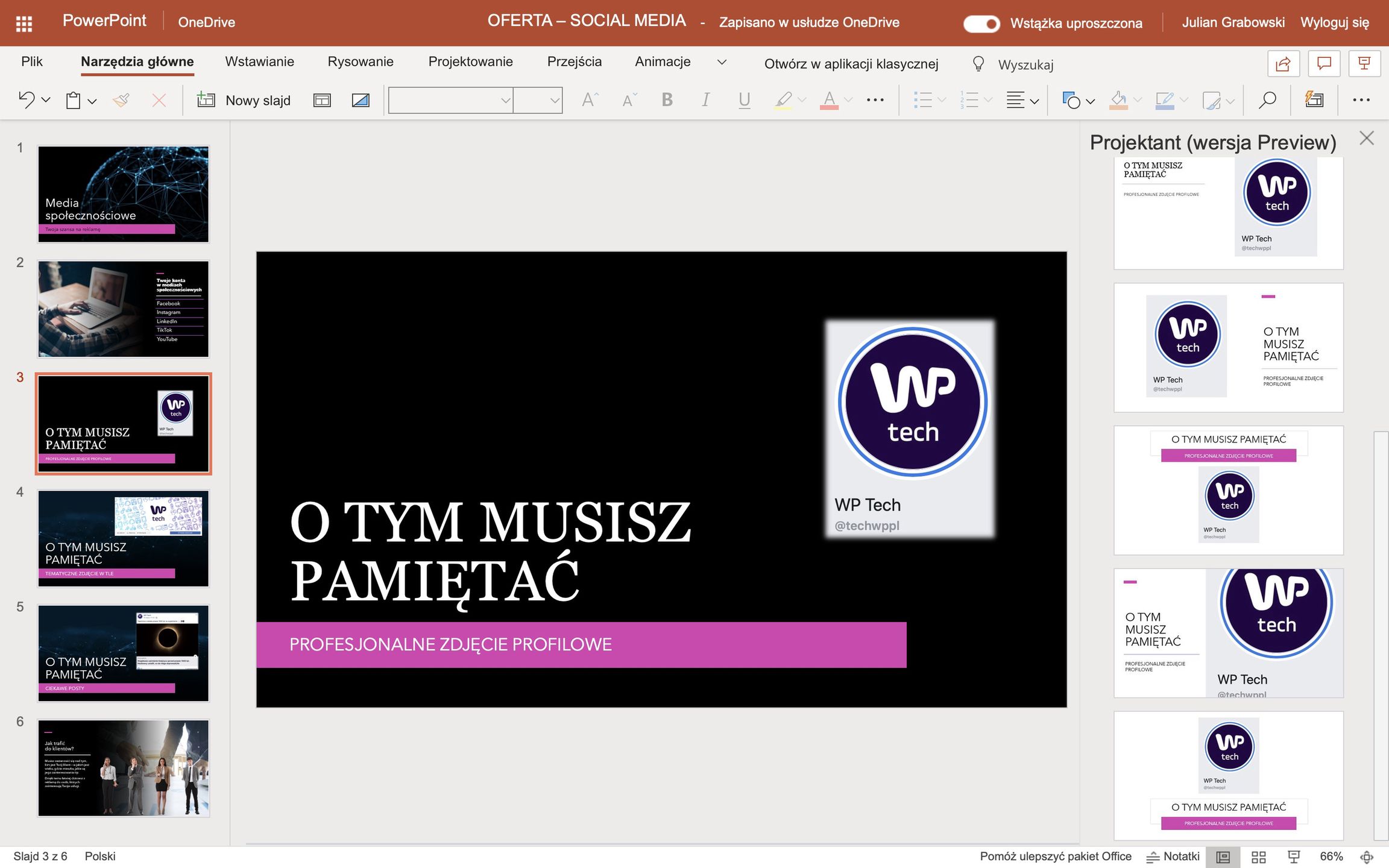Click the text alignment icon
Screen dimensions: 1389x868
click(x=1015, y=100)
